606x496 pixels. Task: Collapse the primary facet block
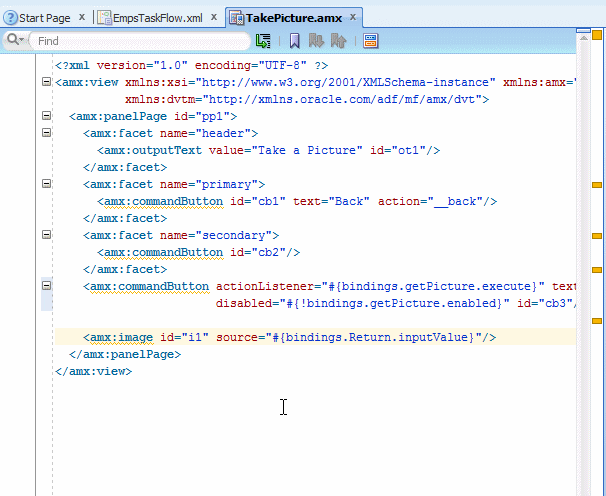click(46, 184)
